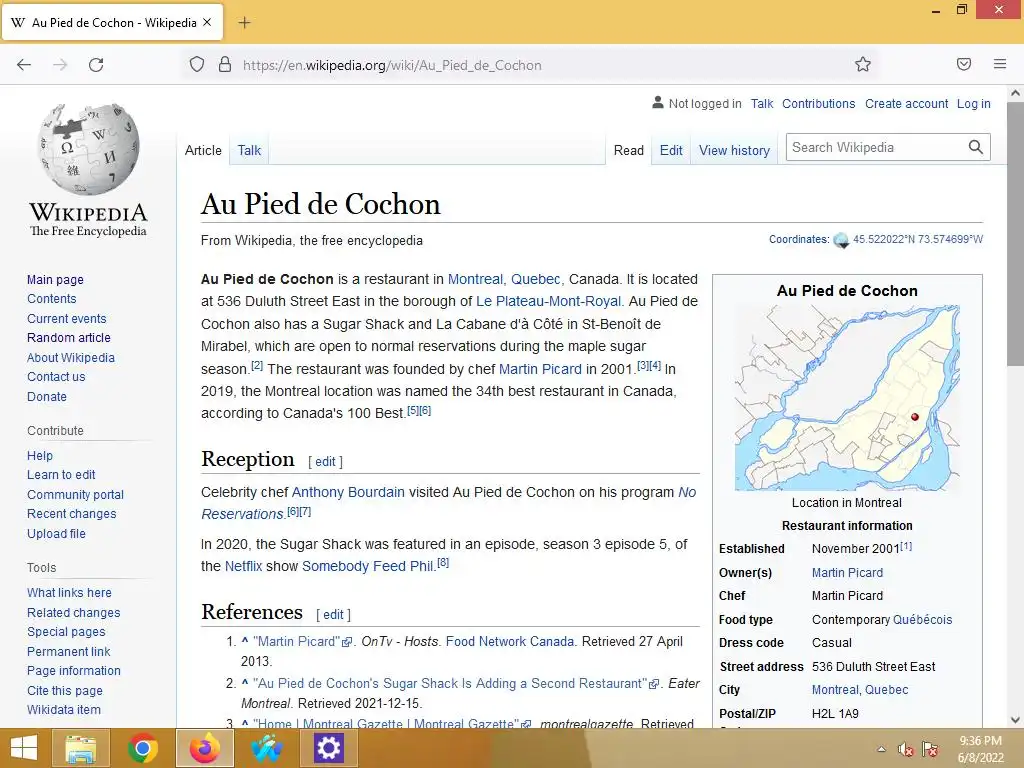This screenshot has width=1024, height=768.
Task: Click the Cite this page link
Action: pyautogui.click(x=65, y=690)
